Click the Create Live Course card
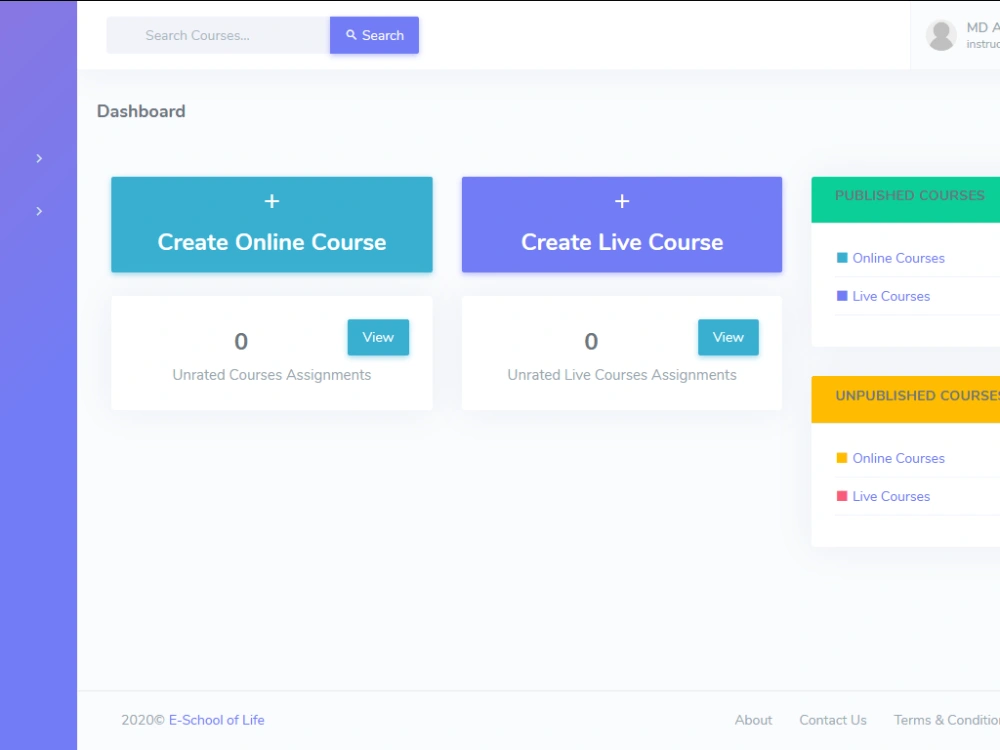1000x750 pixels. tap(622, 224)
